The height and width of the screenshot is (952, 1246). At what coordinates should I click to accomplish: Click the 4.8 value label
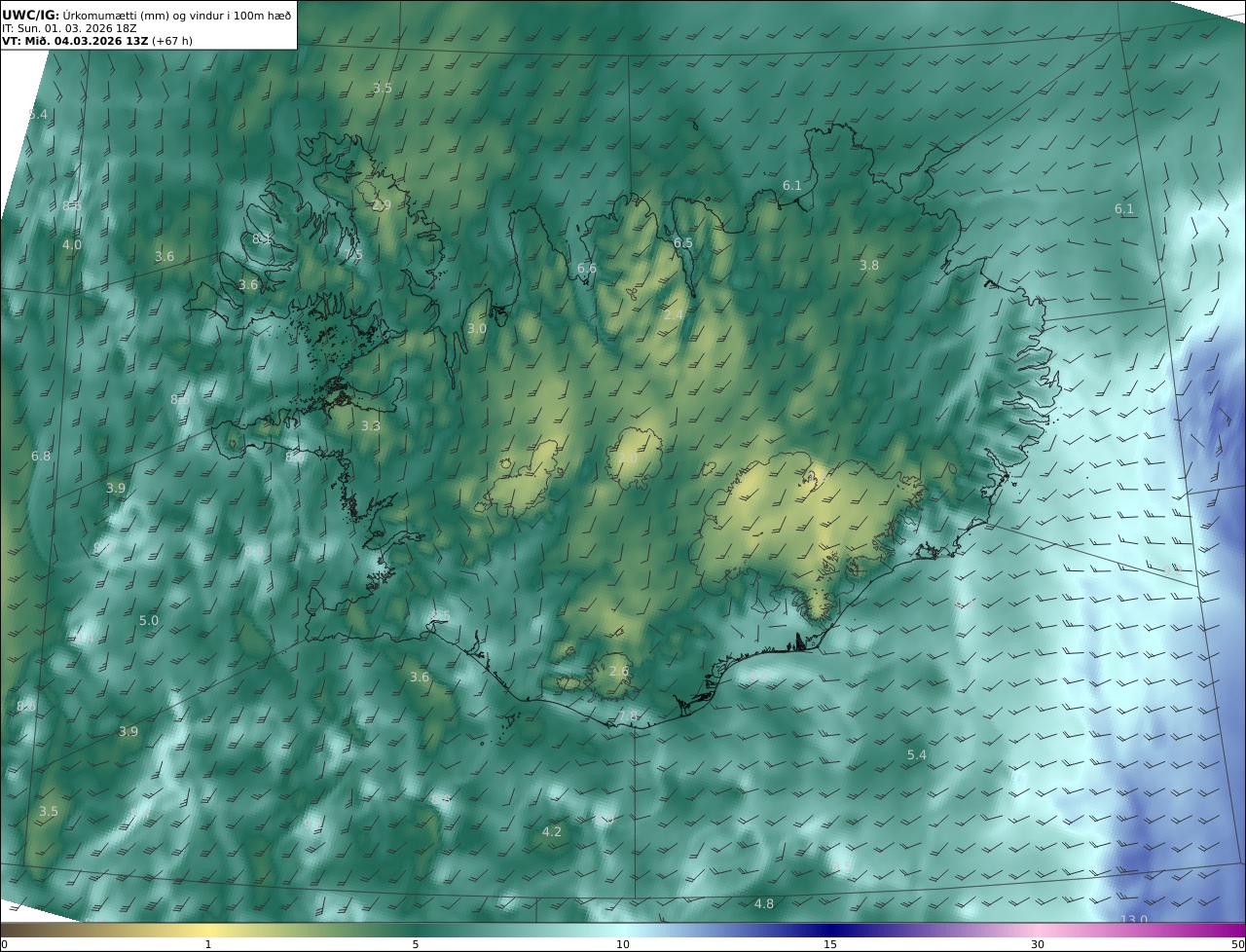pyautogui.click(x=764, y=904)
